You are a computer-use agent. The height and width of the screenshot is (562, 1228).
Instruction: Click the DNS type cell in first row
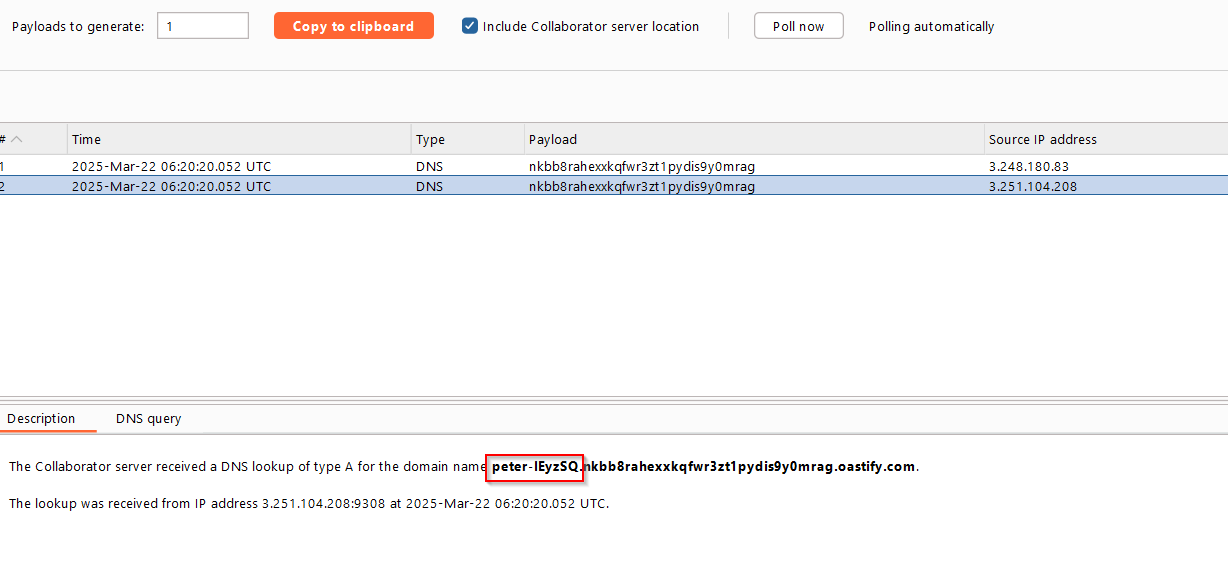point(430,166)
